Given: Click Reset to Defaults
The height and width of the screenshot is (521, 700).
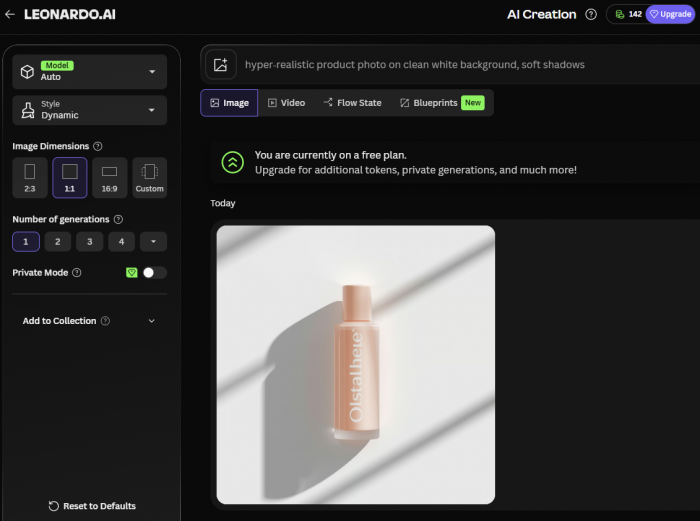Looking at the screenshot, I should [91, 506].
